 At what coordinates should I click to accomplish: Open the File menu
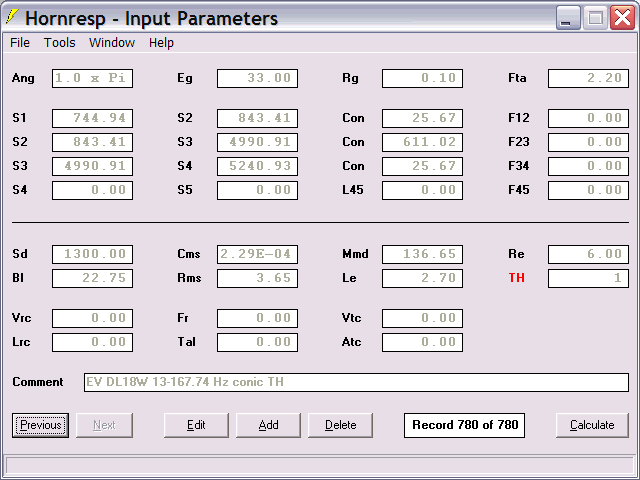pos(20,42)
